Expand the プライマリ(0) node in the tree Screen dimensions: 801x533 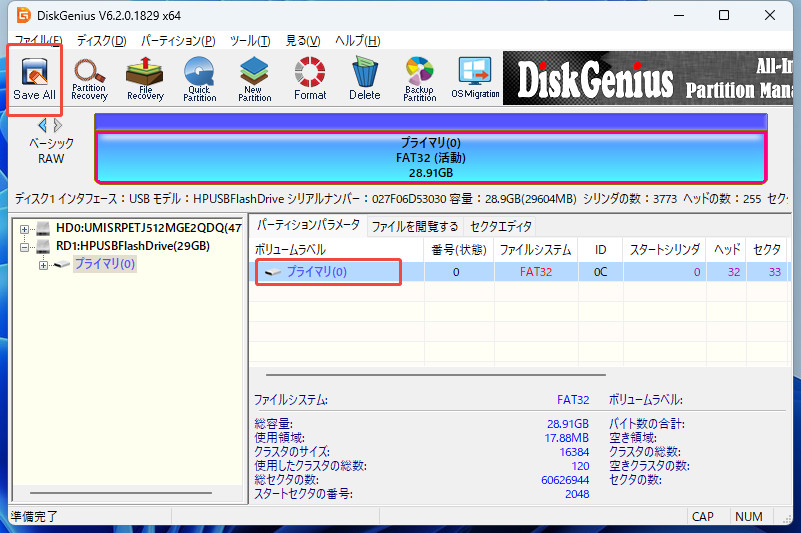pyautogui.click(x=43, y=265)
